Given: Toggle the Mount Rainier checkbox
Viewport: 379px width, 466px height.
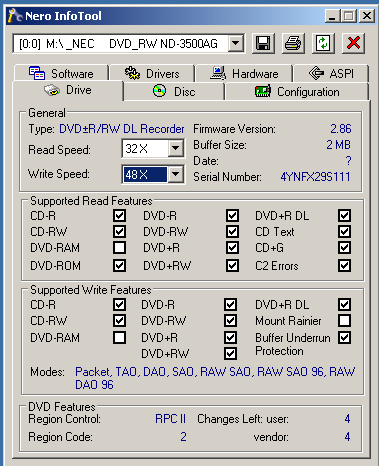Looking at the screenshot, I should (x=344, y=321).
